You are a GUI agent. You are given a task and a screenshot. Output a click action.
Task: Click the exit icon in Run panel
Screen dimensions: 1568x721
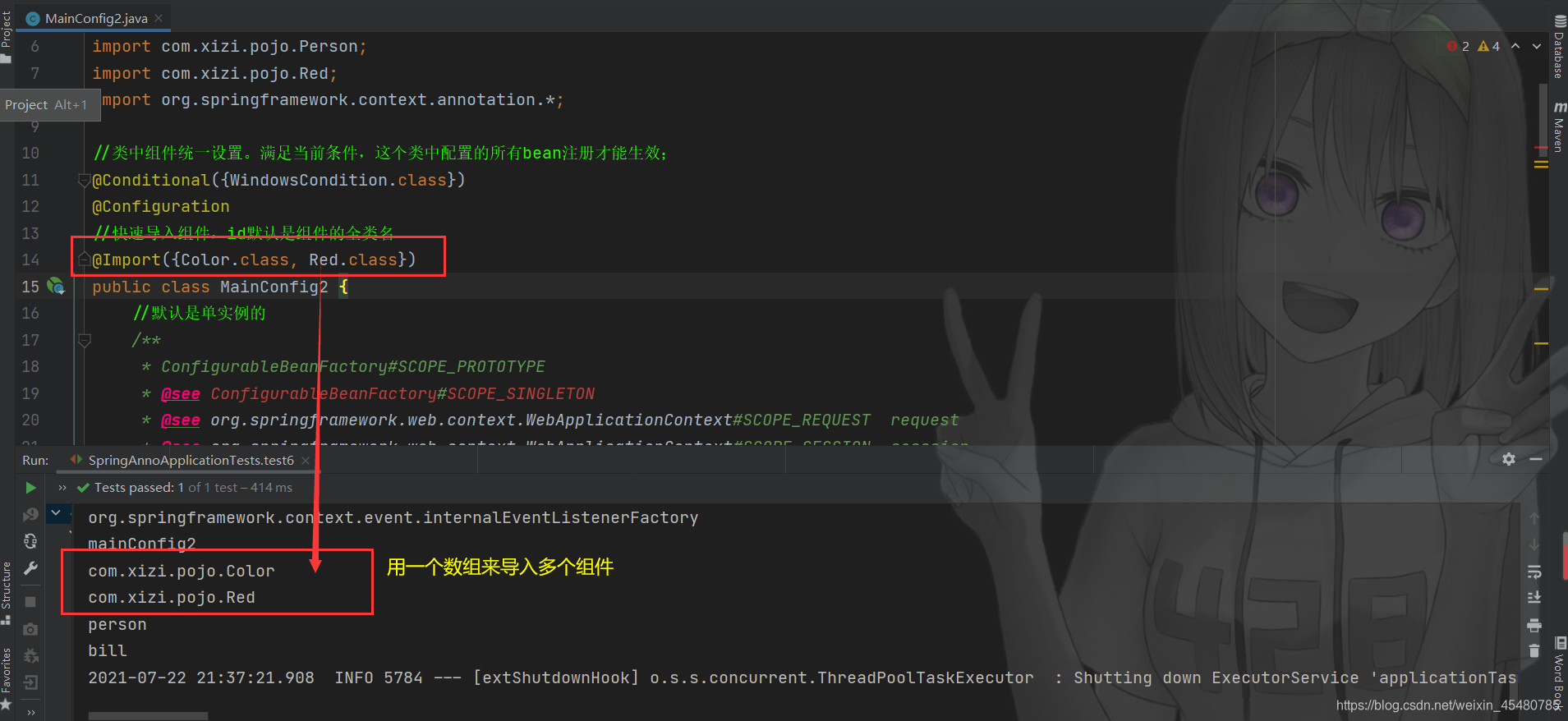30,682
